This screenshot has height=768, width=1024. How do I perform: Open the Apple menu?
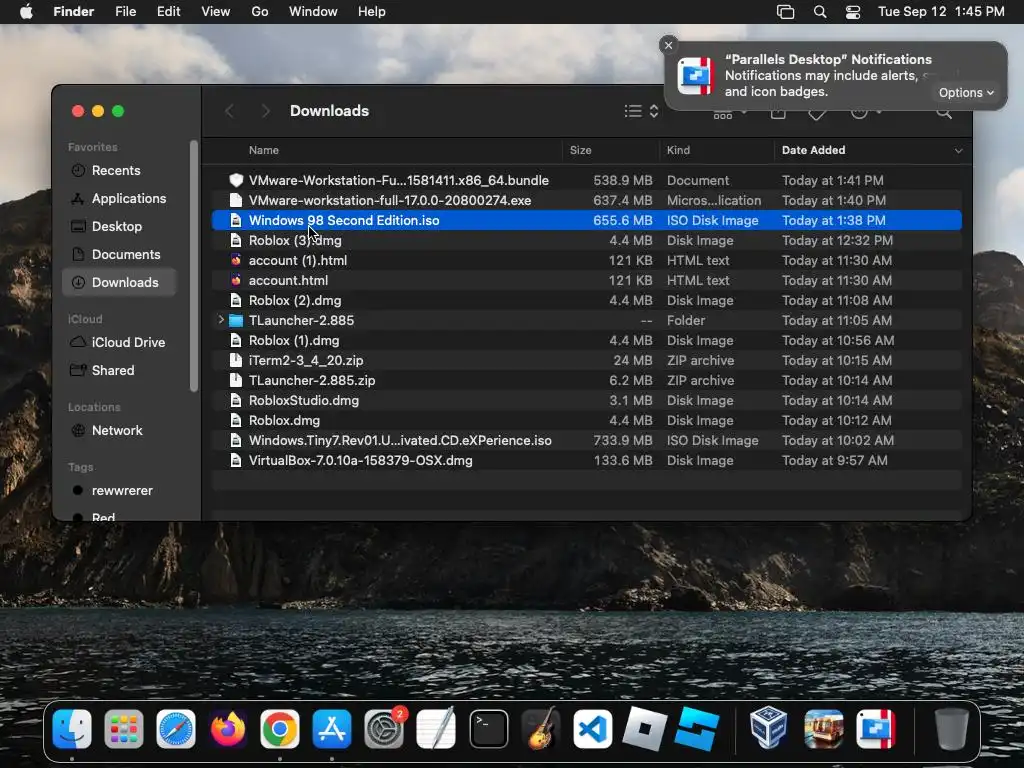click(26, 12)
